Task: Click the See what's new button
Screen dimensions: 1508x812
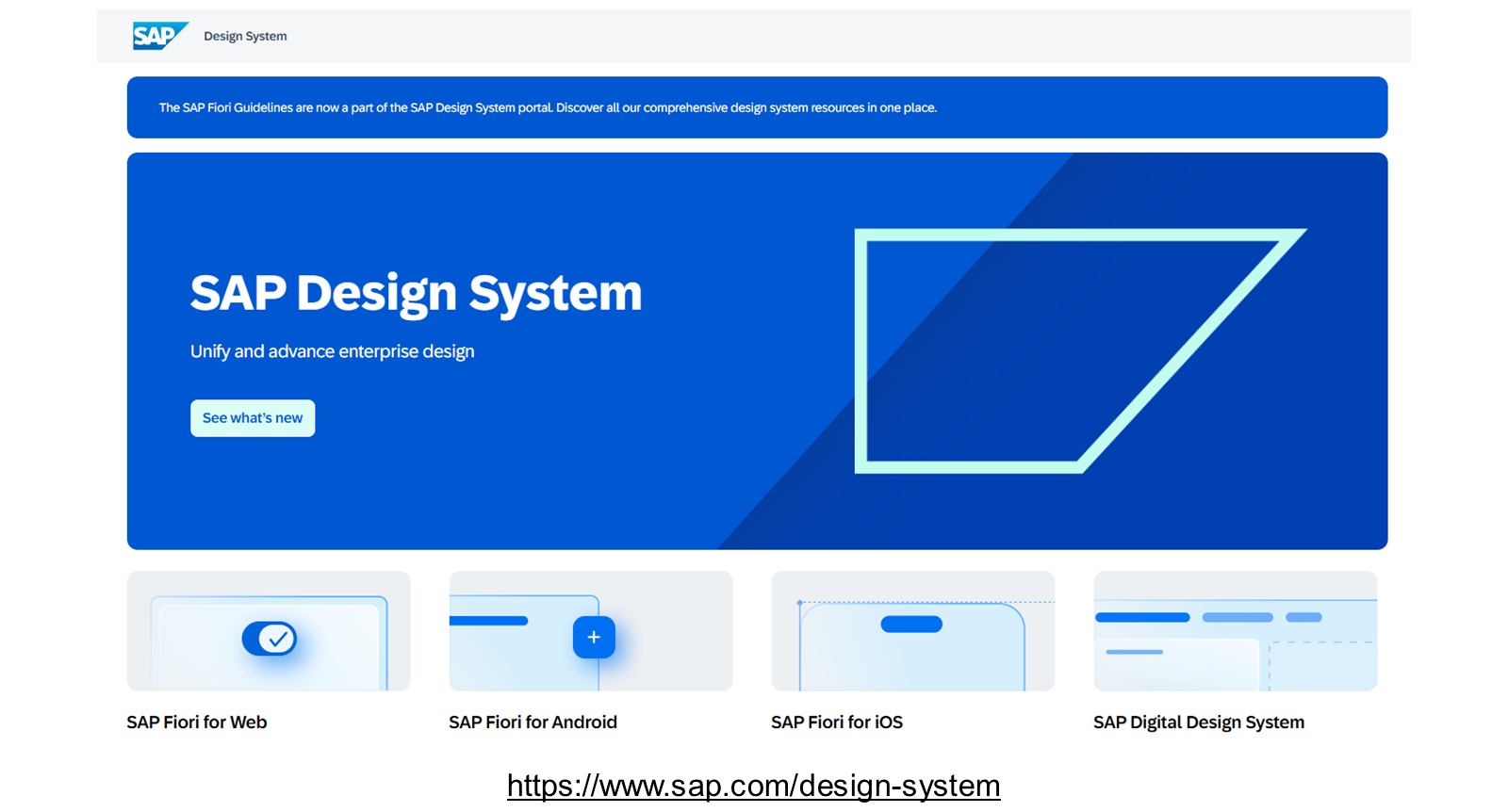Action: click(x=253, y=418)
